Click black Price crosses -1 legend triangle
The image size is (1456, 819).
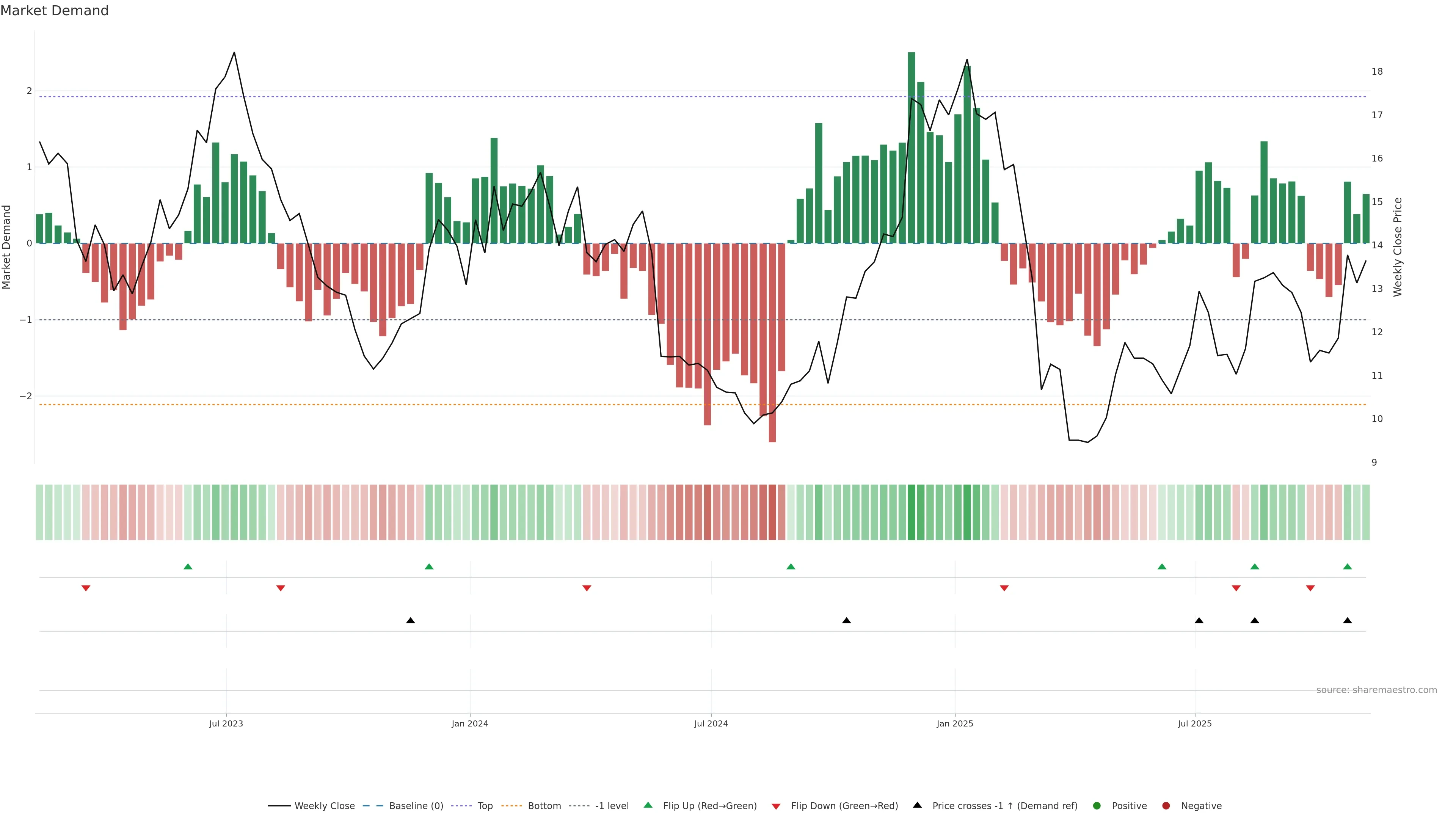click(x=917, y=805)
